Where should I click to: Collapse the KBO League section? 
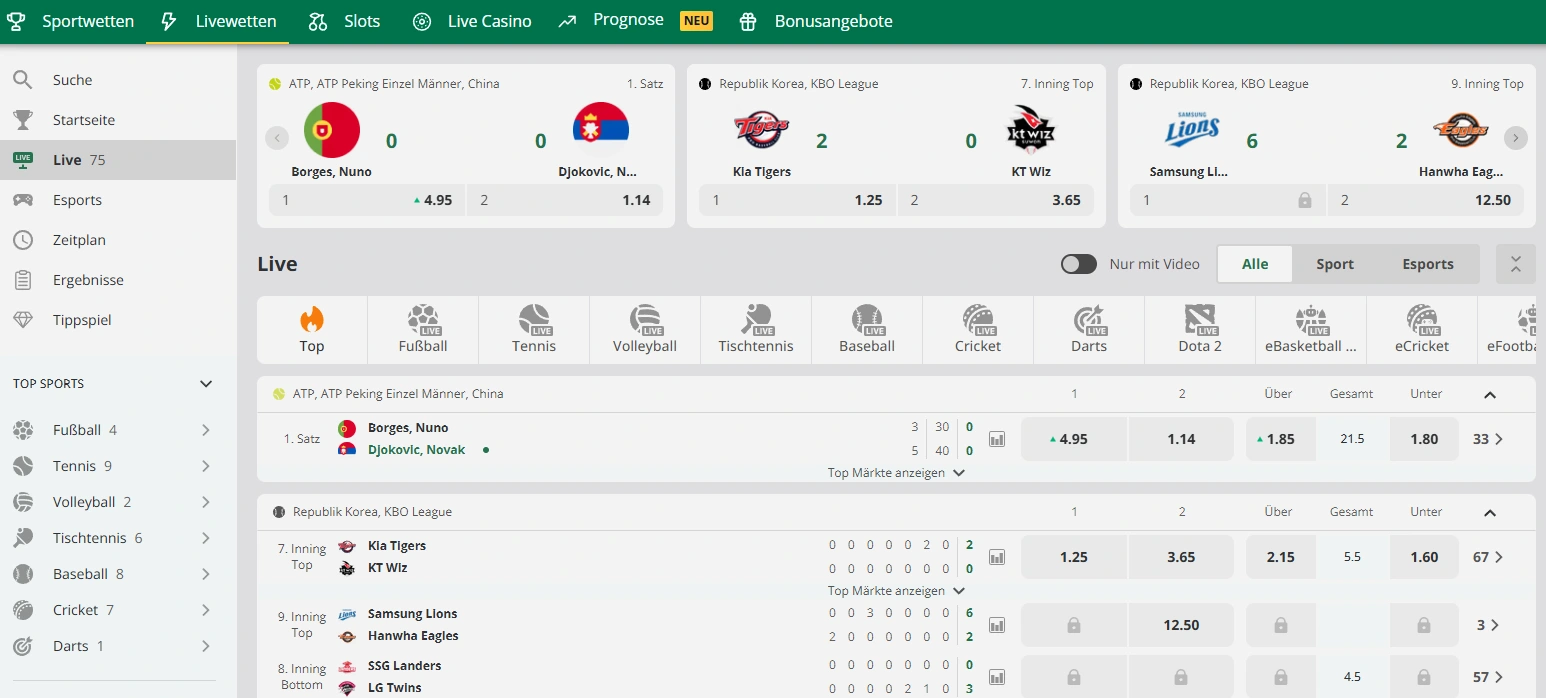1490,512
